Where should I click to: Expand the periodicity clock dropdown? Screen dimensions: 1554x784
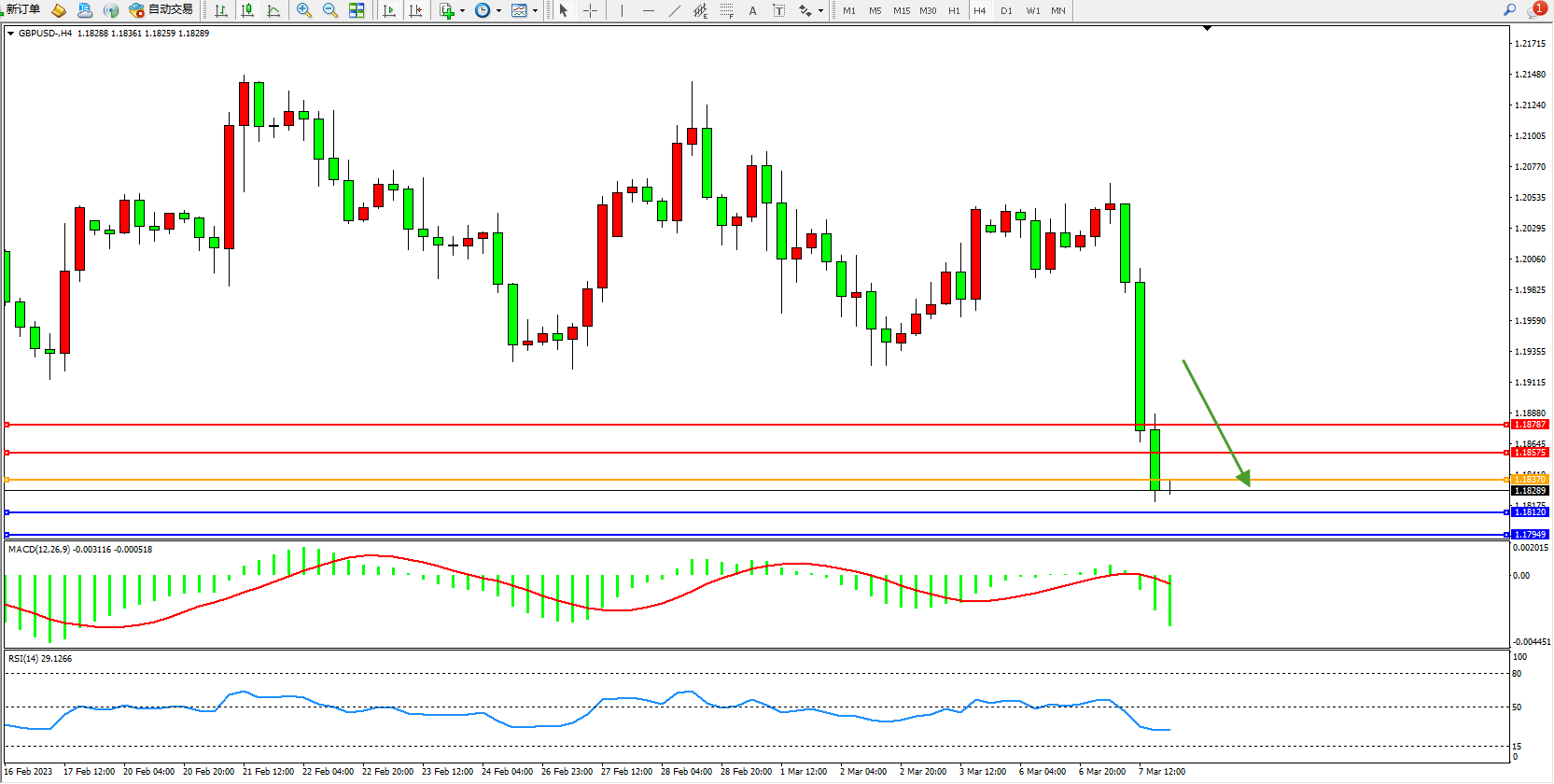coord(498,11)
